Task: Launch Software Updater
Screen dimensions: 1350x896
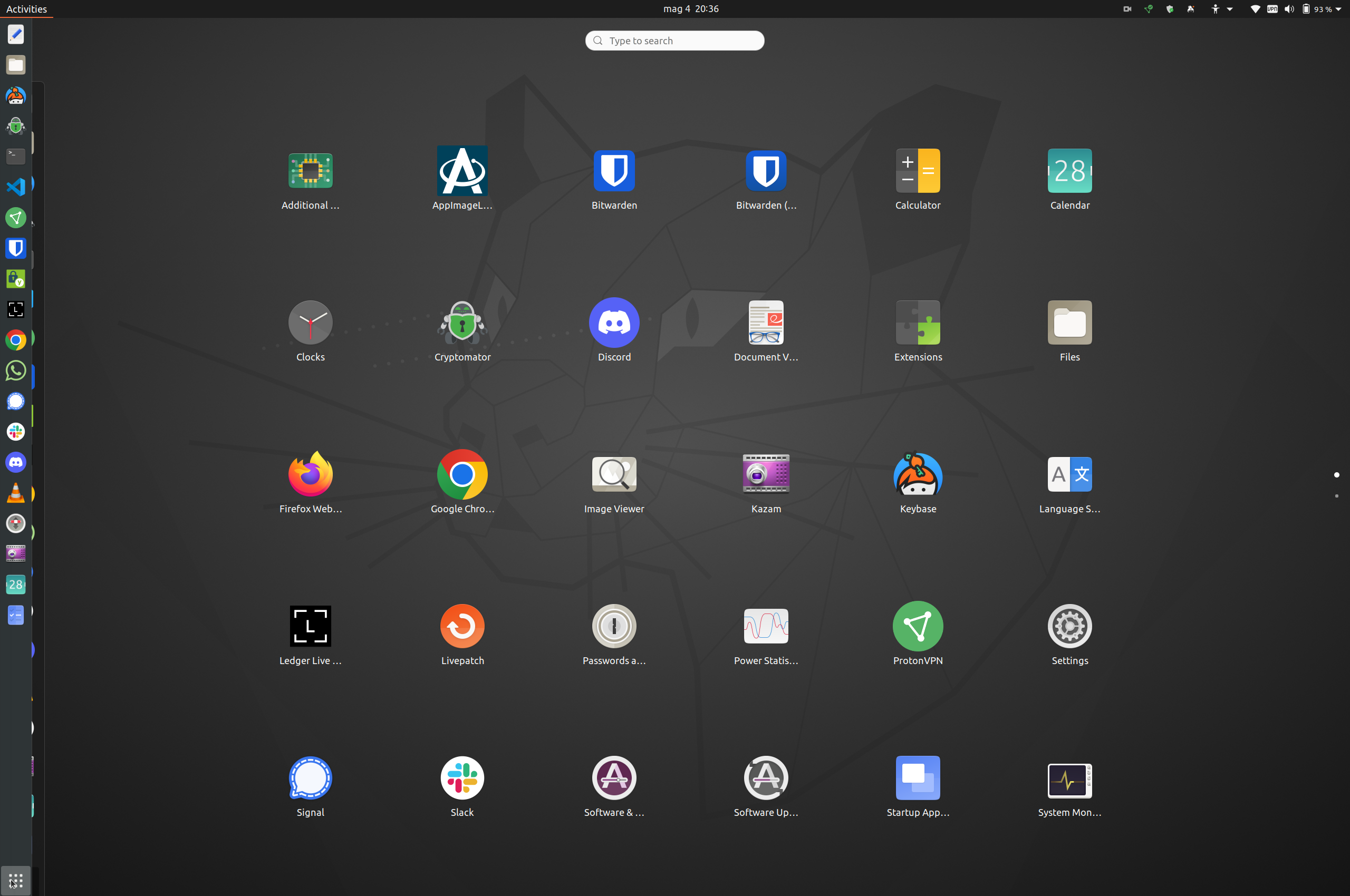Action: [x=766, y=778]
